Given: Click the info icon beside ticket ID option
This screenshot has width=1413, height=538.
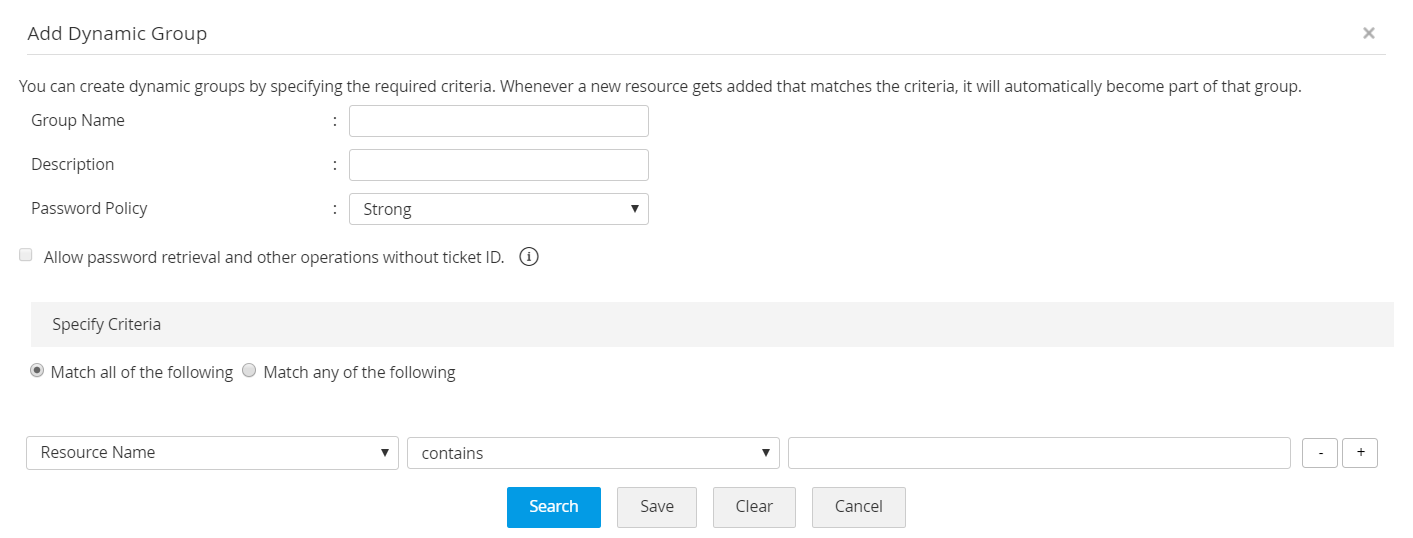Looking at the screenshot, I should click(529, 257).
